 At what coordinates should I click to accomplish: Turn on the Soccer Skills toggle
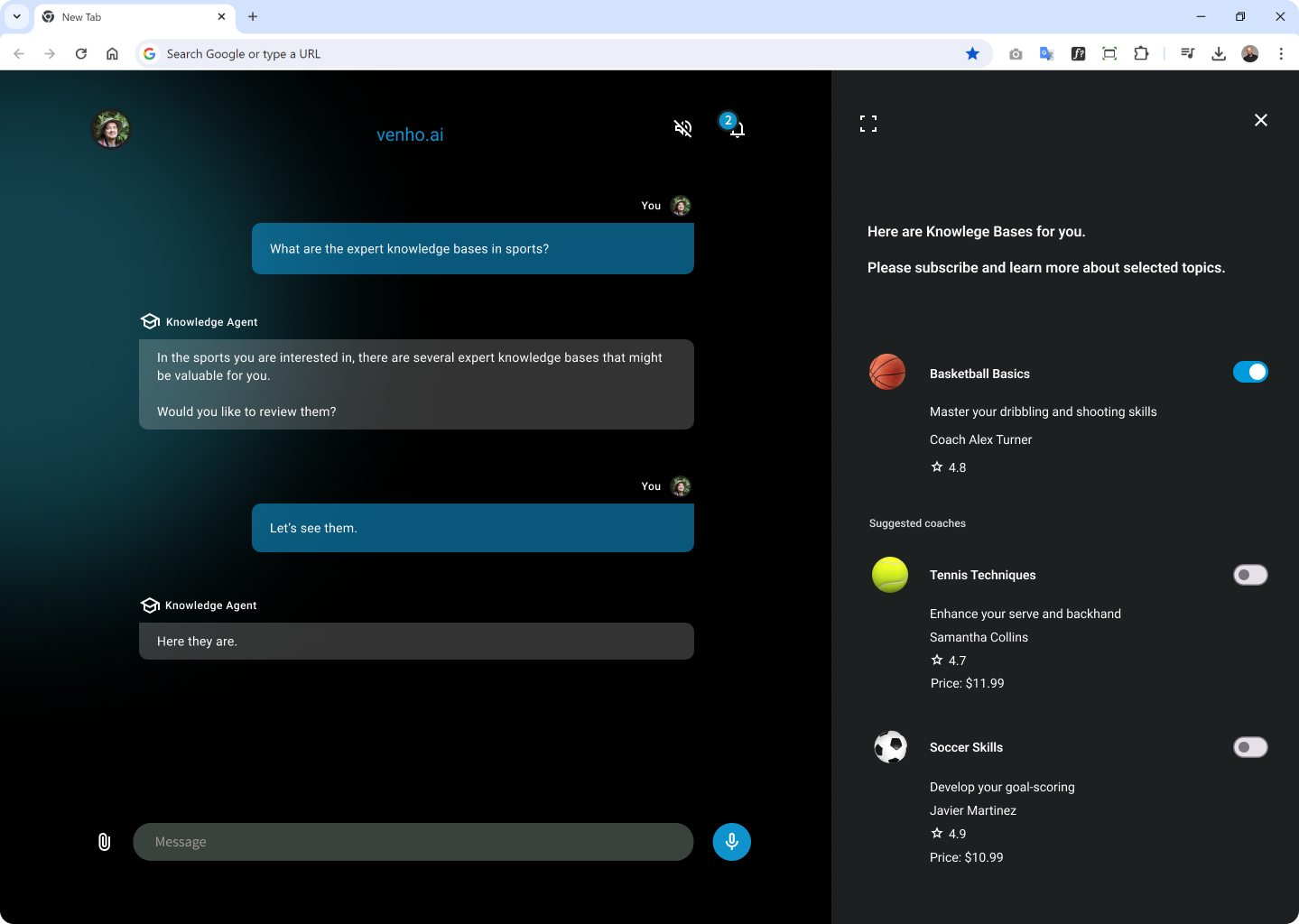point(1250,747)
